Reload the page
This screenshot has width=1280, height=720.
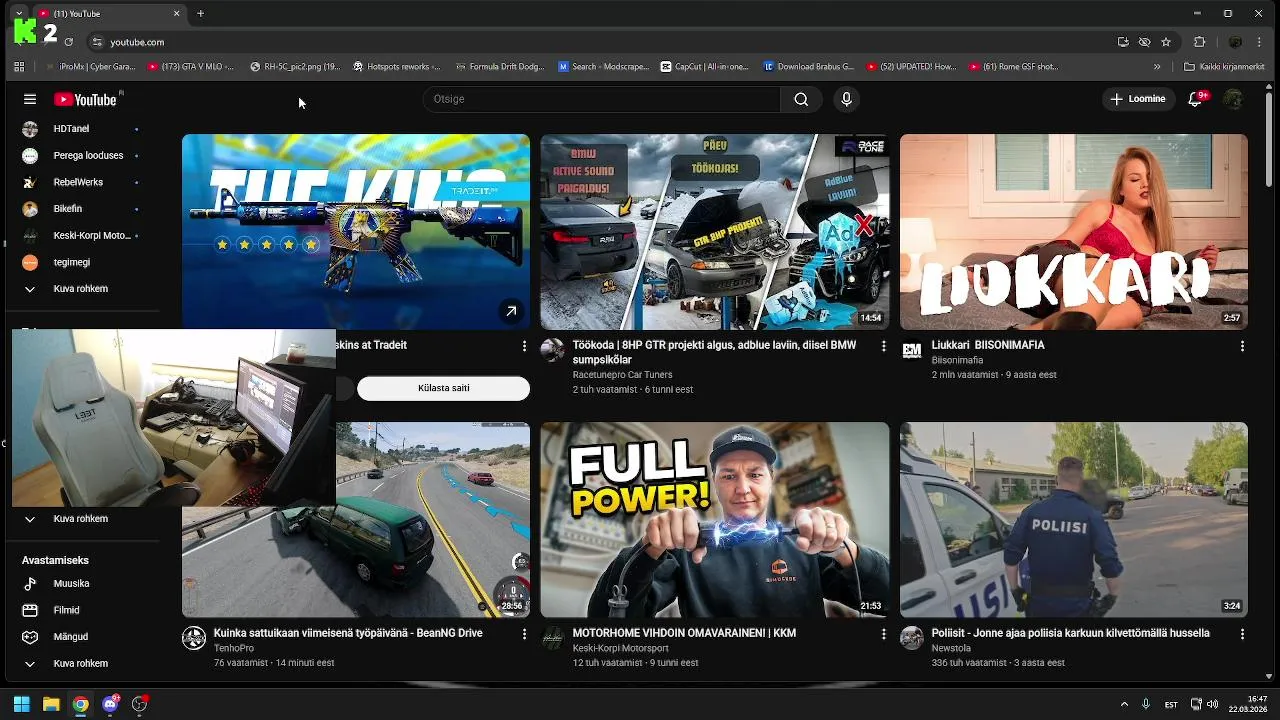68,42
